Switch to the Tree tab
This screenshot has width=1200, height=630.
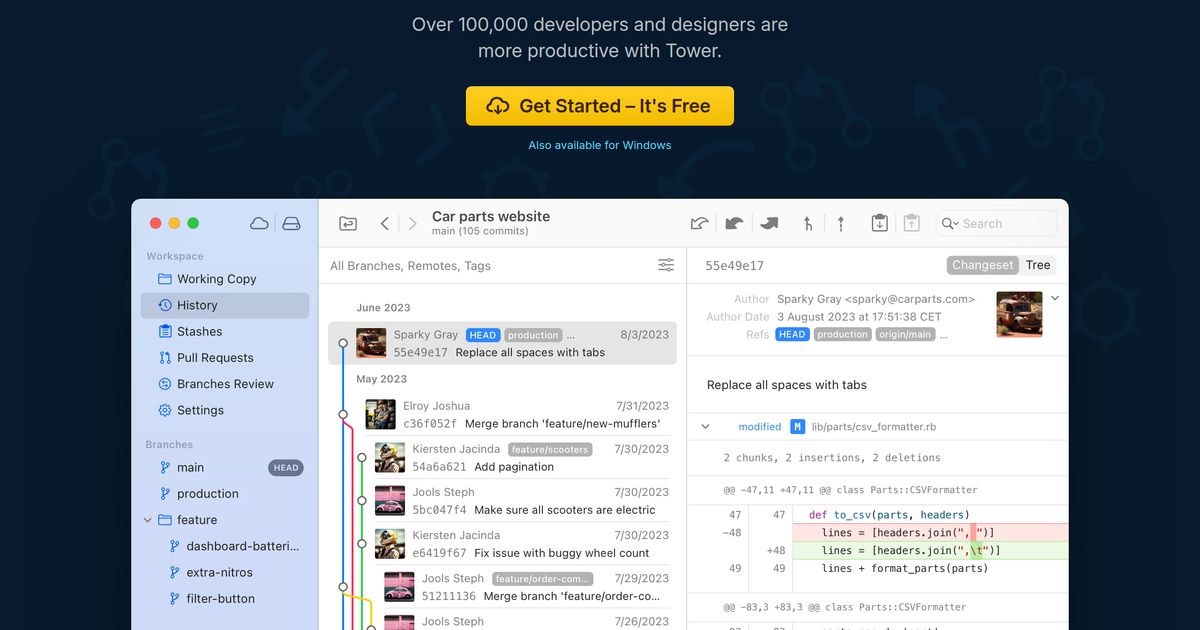pyautogui.click(x=1038, y=265)
